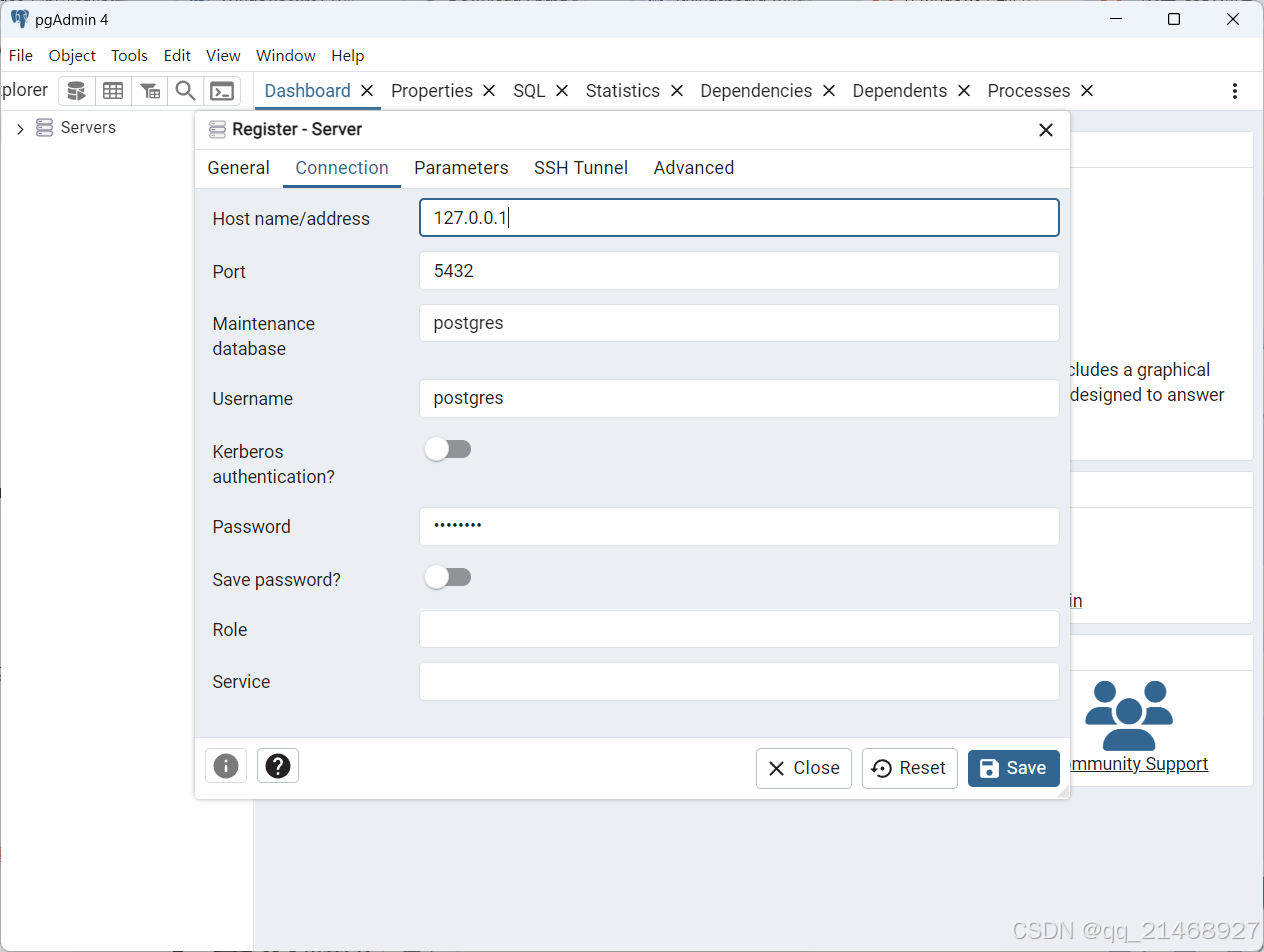1264x952 pixels.
Task: Select the Dependencies tab
Action: click(x=756, y=91)
